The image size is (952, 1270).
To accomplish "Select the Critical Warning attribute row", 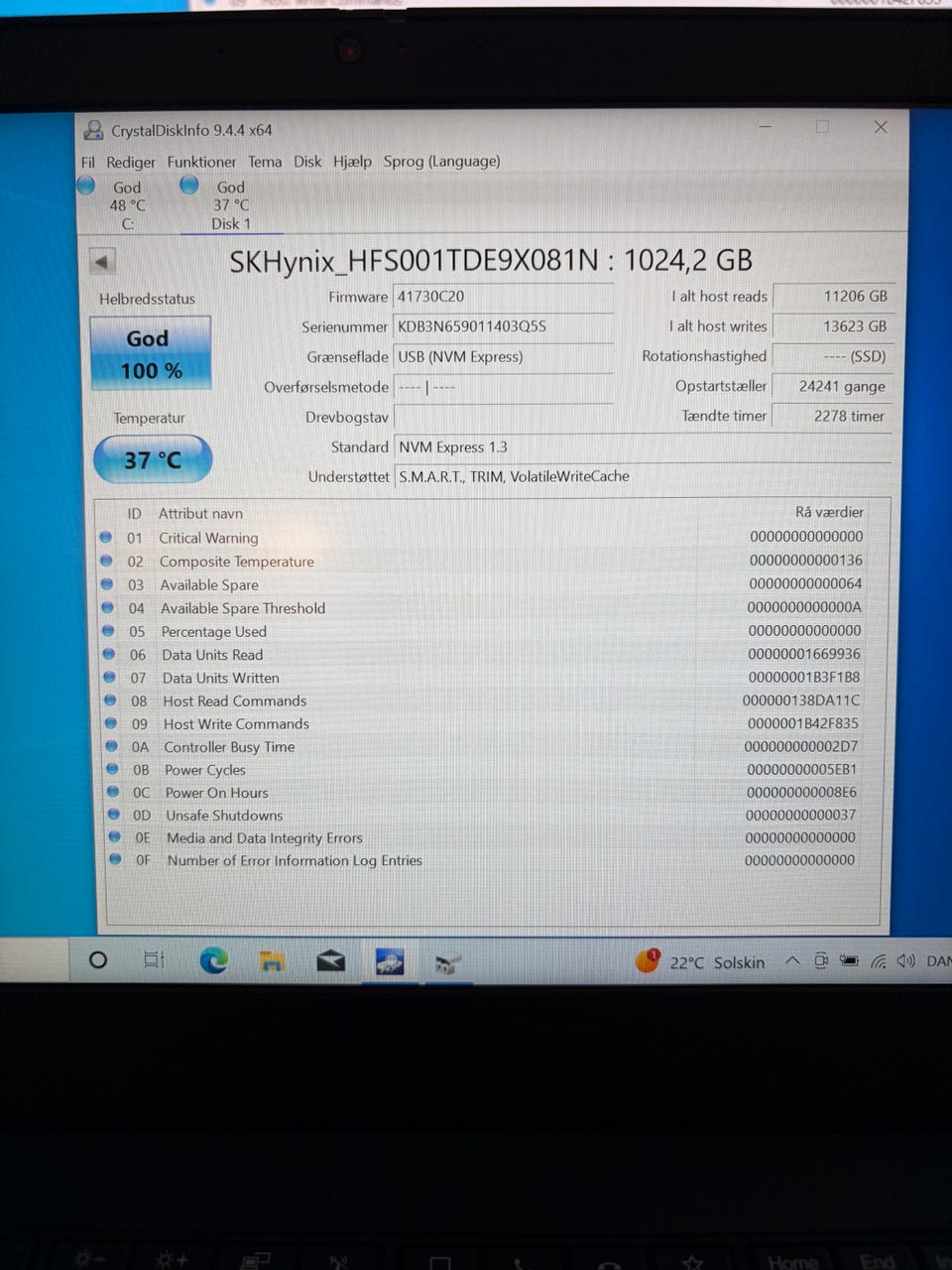I will [484, 537].
